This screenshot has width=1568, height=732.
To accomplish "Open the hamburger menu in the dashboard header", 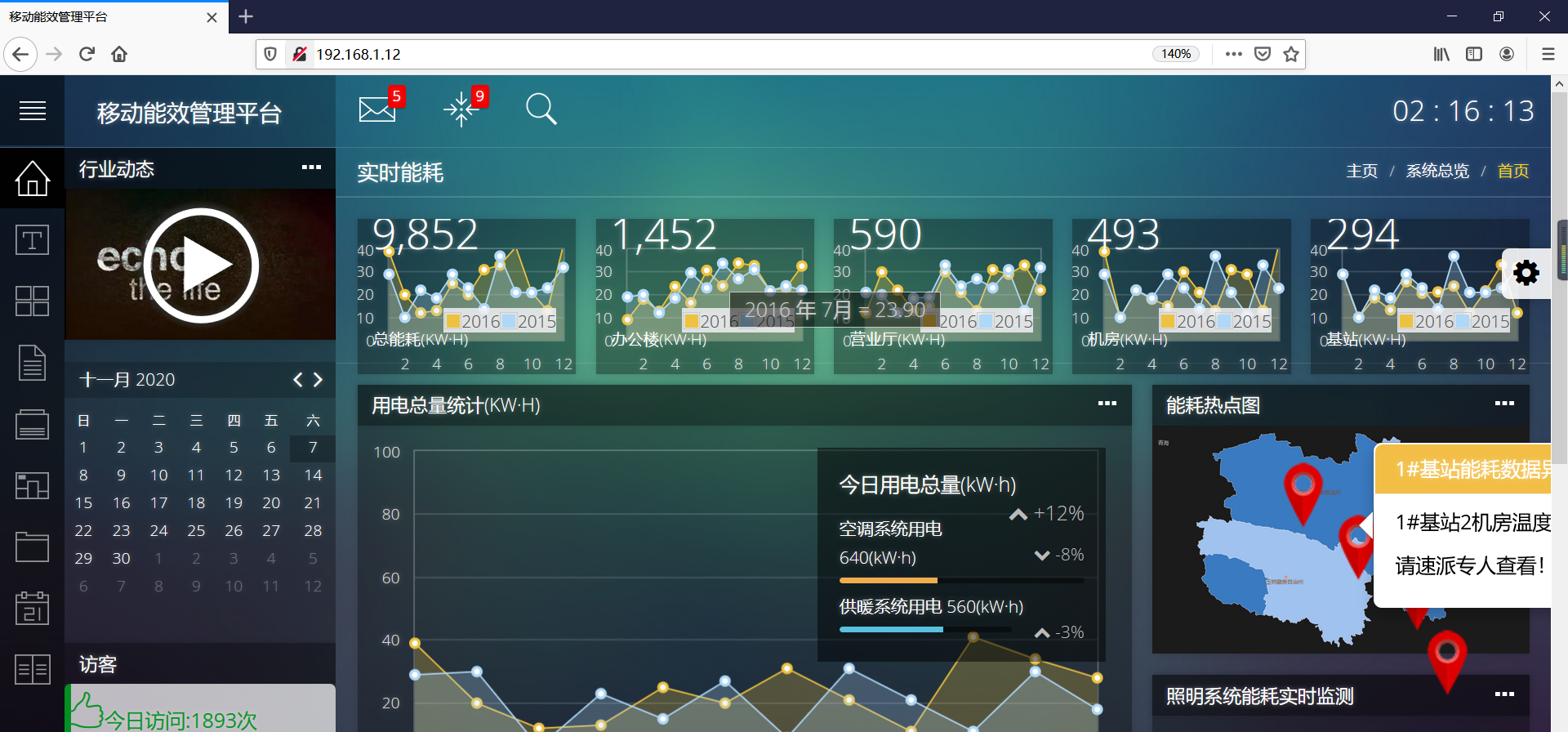I will 33,110.
